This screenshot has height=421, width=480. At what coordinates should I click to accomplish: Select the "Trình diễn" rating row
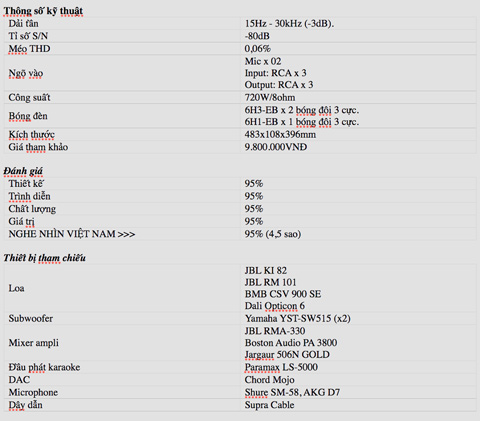[x=240, y=196]
